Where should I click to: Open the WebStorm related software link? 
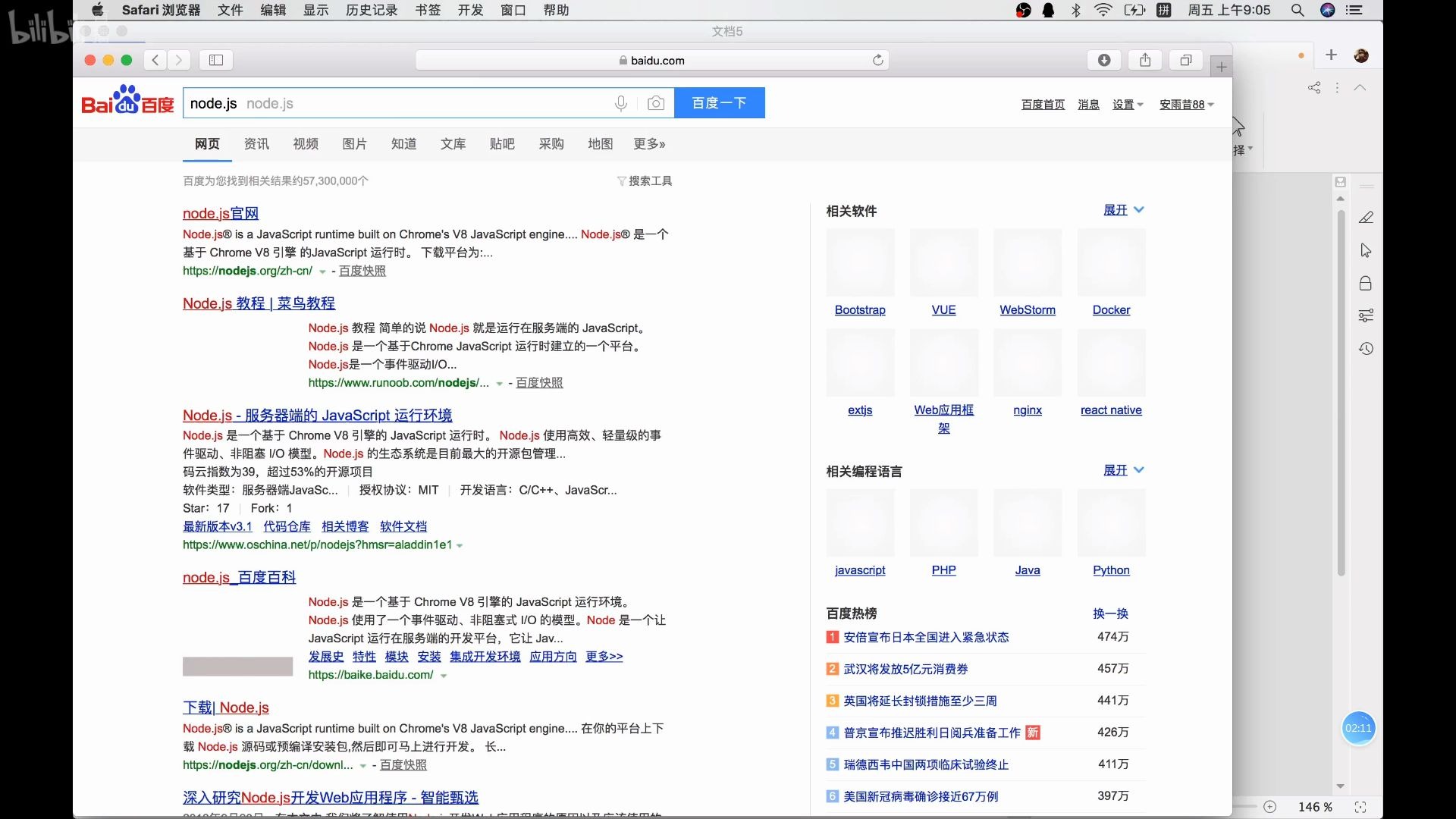(x=1028, y=310)
